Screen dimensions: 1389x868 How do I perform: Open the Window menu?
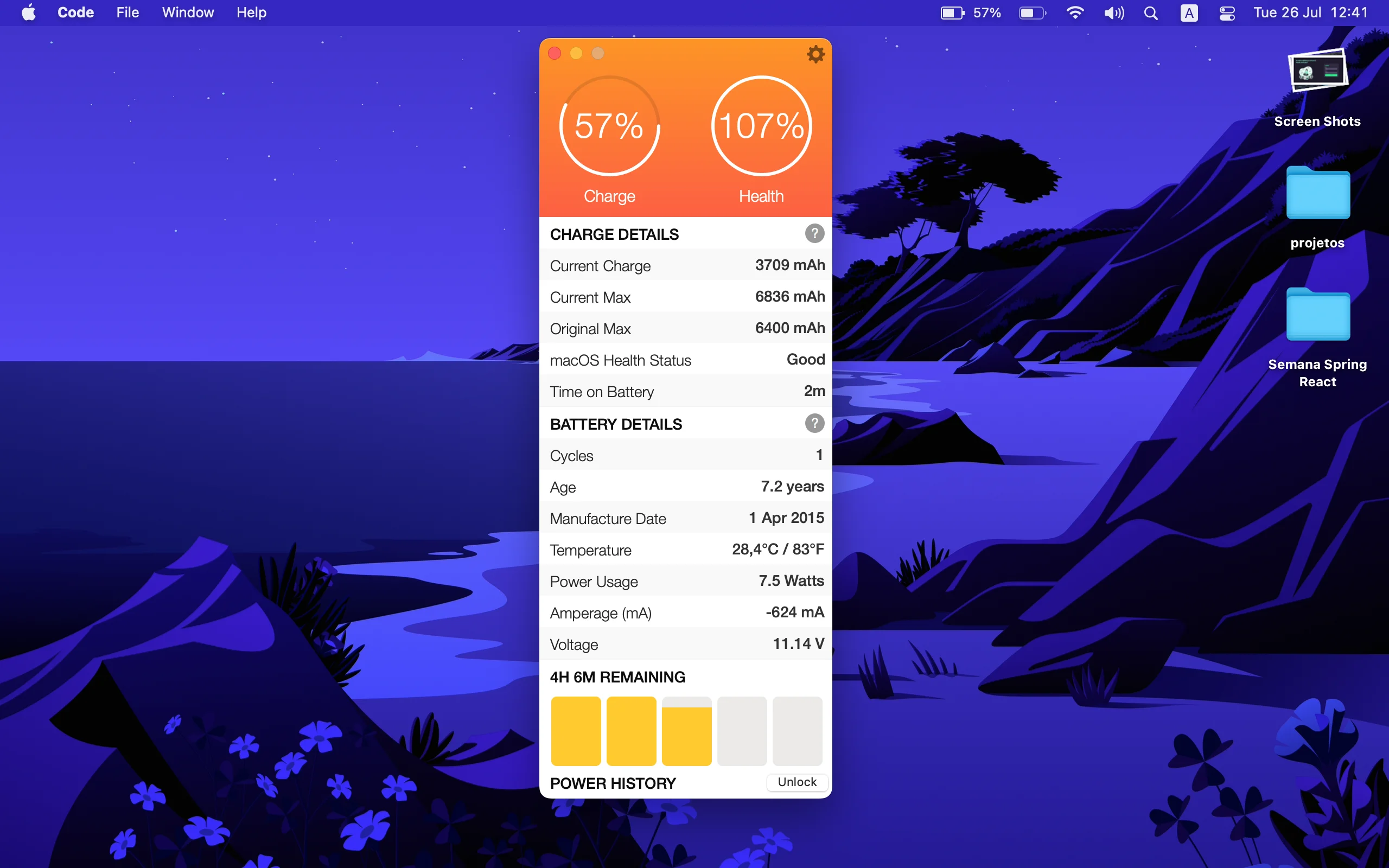(x=188, y=12)
